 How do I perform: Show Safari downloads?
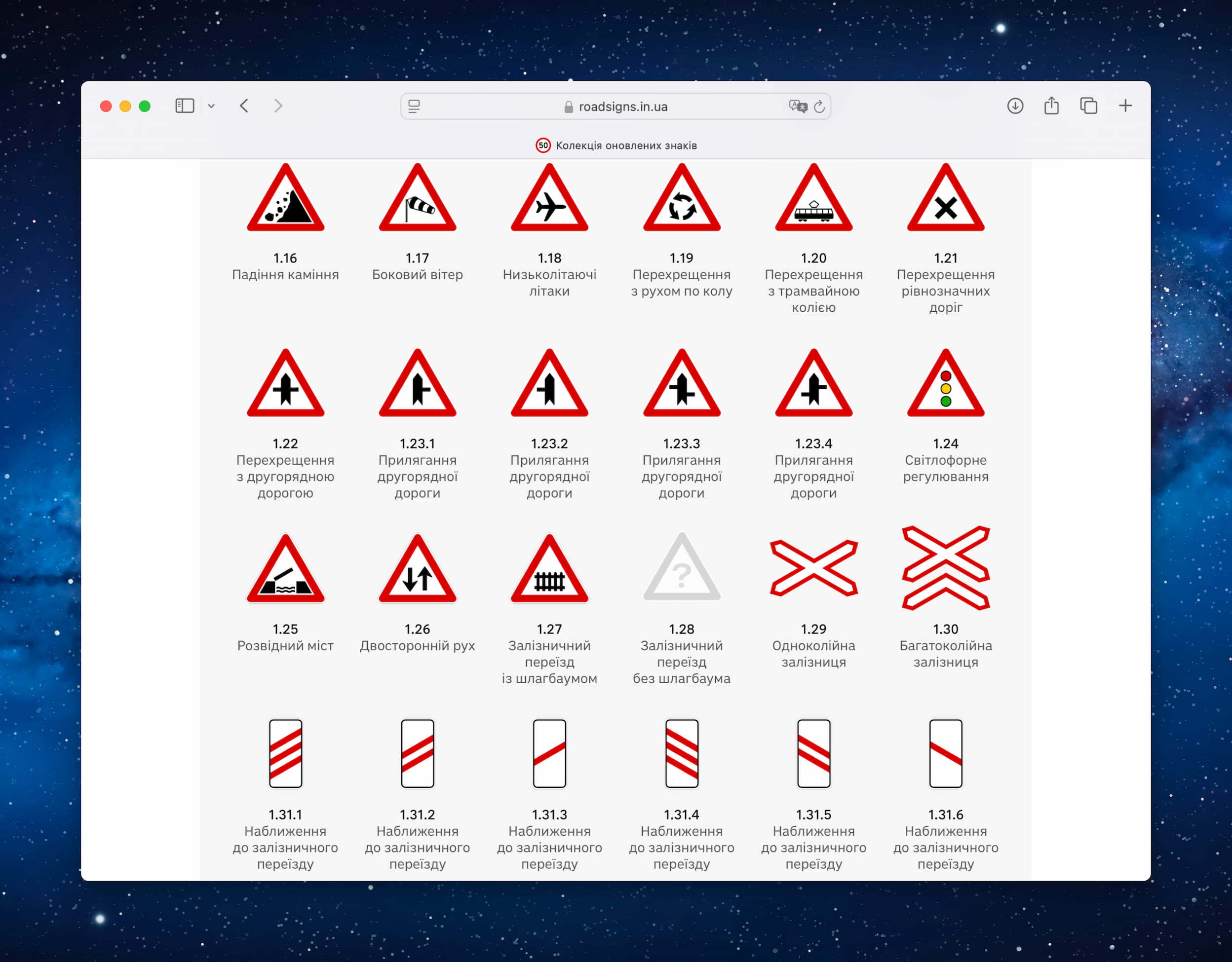tap(1015, 106)
